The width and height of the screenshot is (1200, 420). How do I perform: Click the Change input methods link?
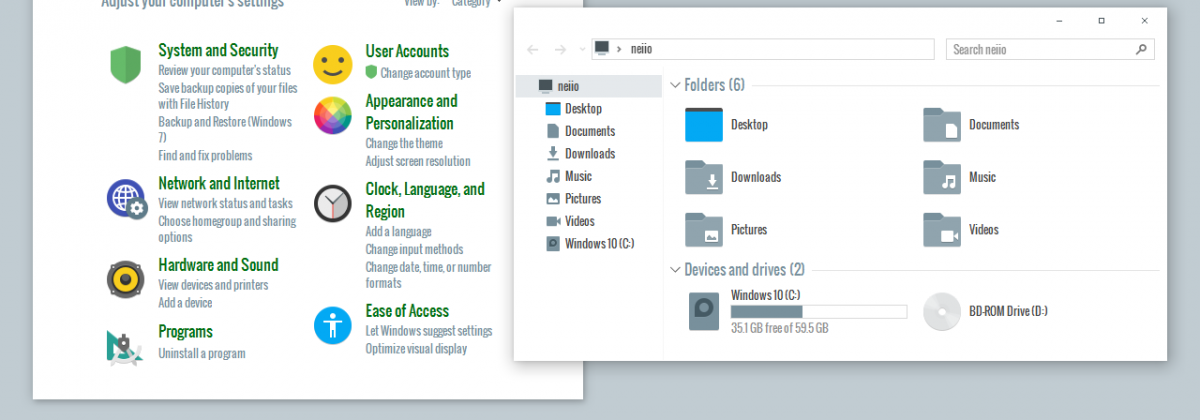[414, 249]
